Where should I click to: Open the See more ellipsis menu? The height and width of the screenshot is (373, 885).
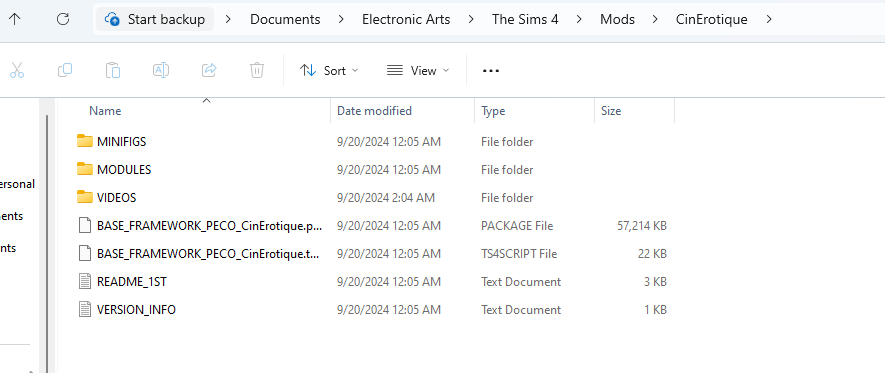(490, 71)
